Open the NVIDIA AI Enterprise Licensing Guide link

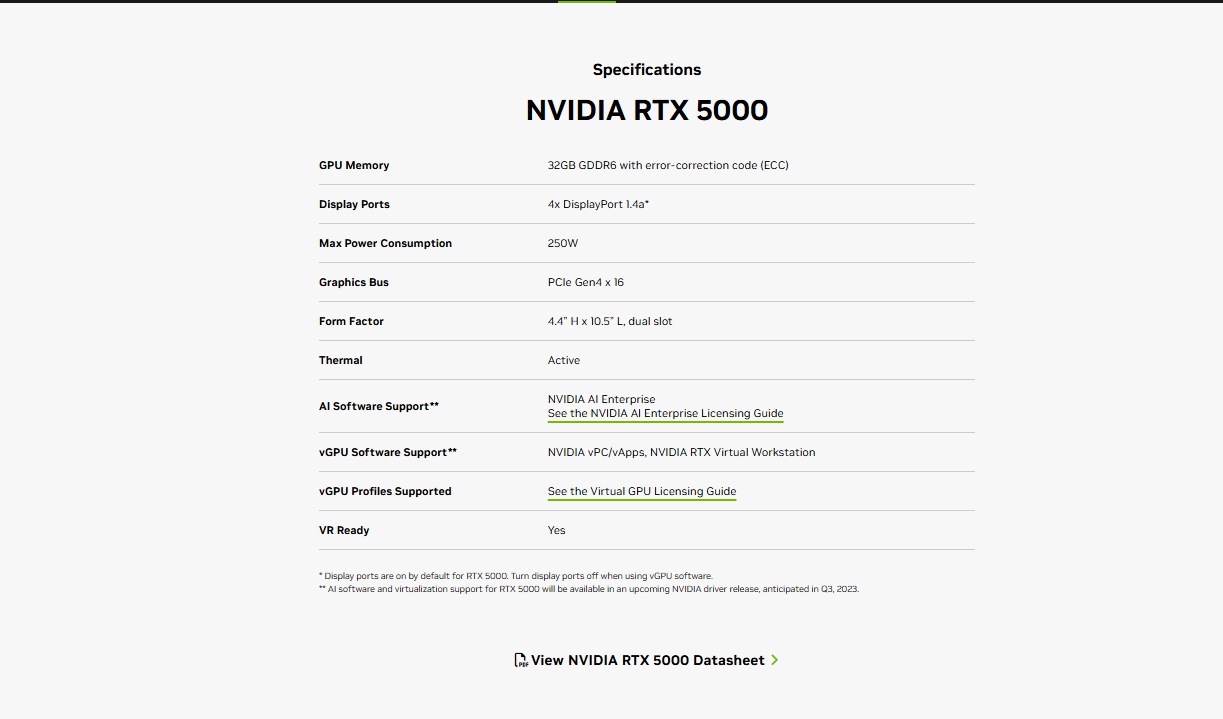666,414
